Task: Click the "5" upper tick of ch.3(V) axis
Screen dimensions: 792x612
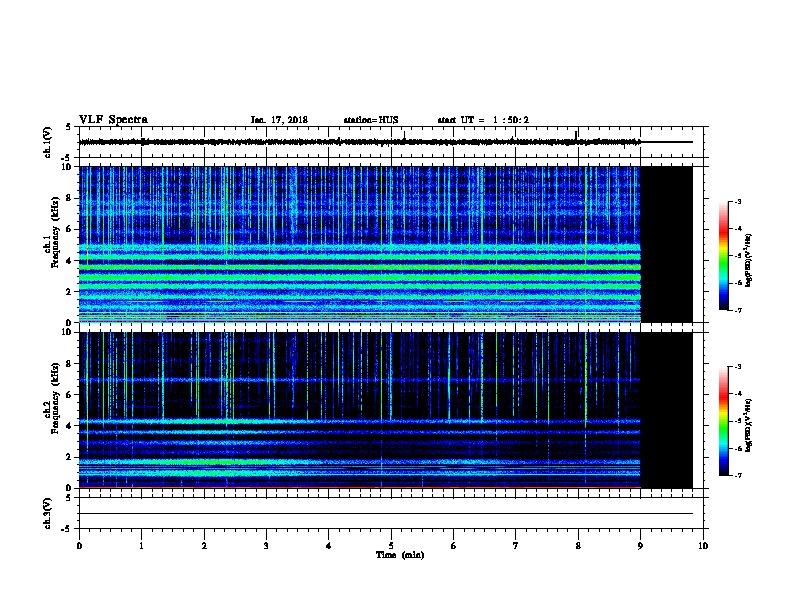Action: click(69, 497)
